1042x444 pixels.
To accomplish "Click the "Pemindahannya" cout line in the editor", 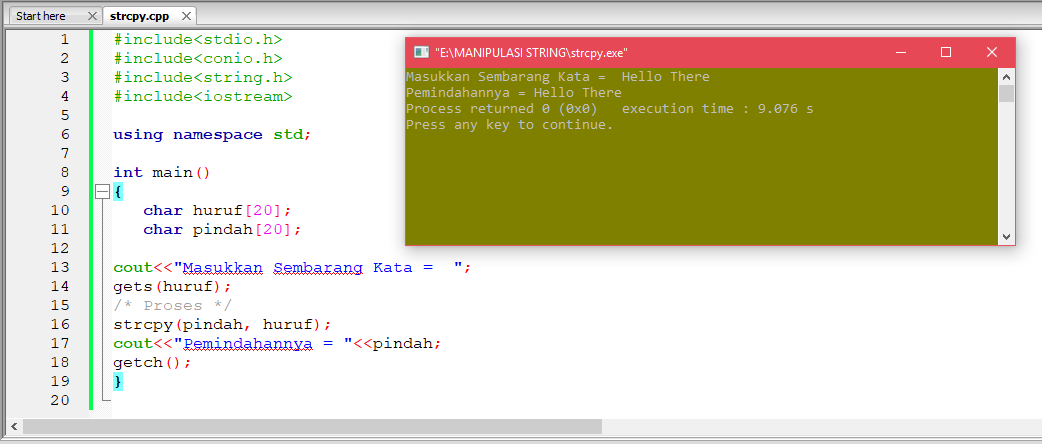I will [277, 344].
